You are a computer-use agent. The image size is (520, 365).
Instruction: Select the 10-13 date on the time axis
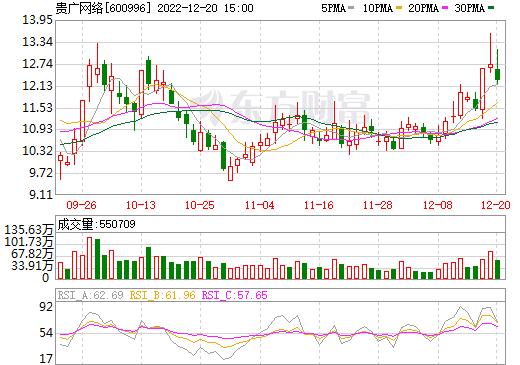tap(141, 205)
